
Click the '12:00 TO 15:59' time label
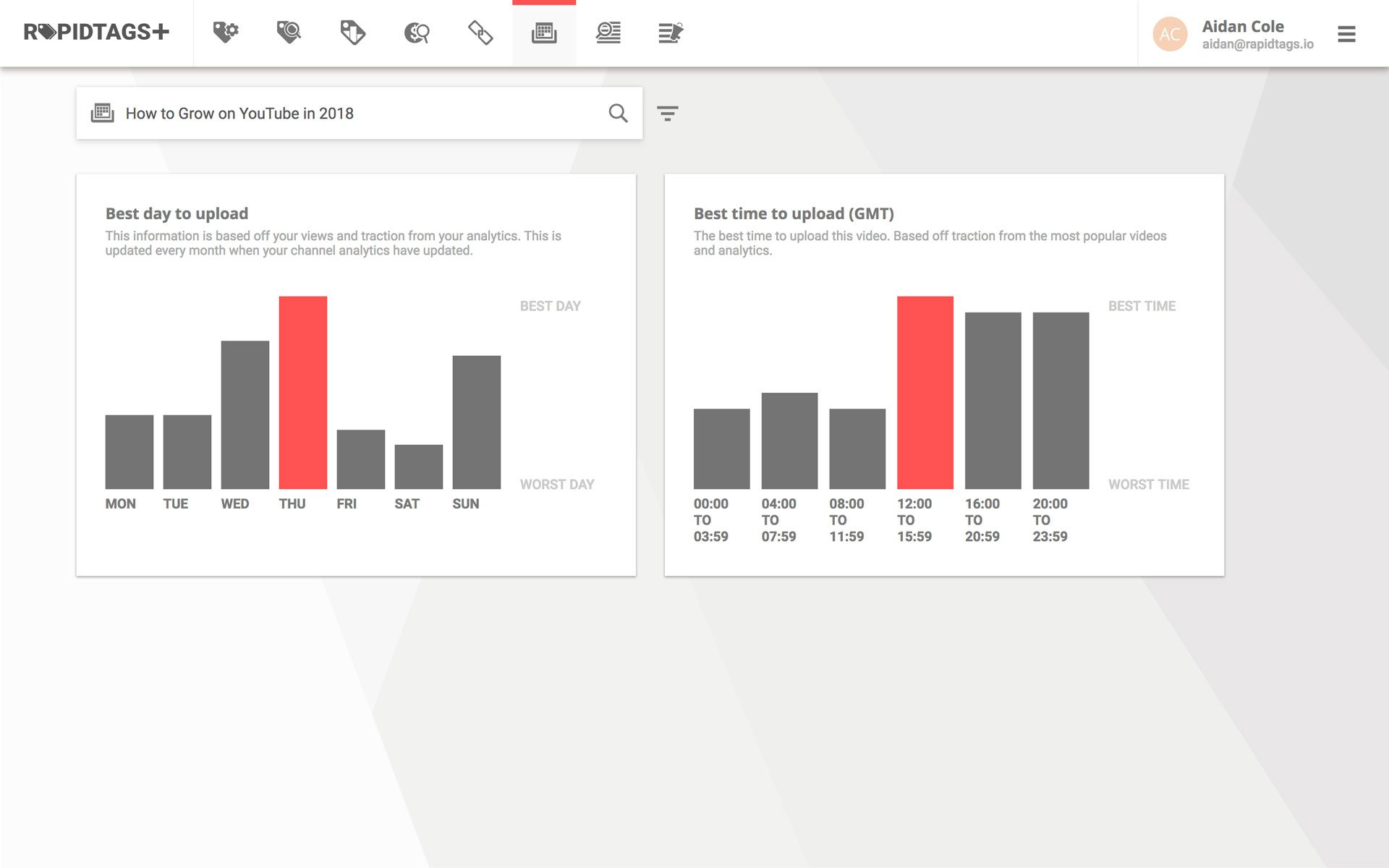(914, 520)
